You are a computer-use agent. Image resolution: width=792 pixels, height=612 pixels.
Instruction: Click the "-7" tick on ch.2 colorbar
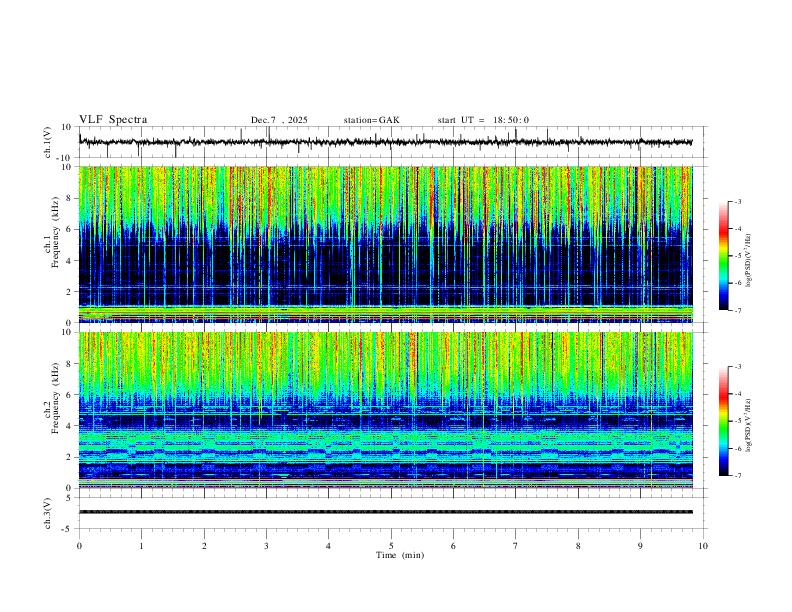(737, 476)
